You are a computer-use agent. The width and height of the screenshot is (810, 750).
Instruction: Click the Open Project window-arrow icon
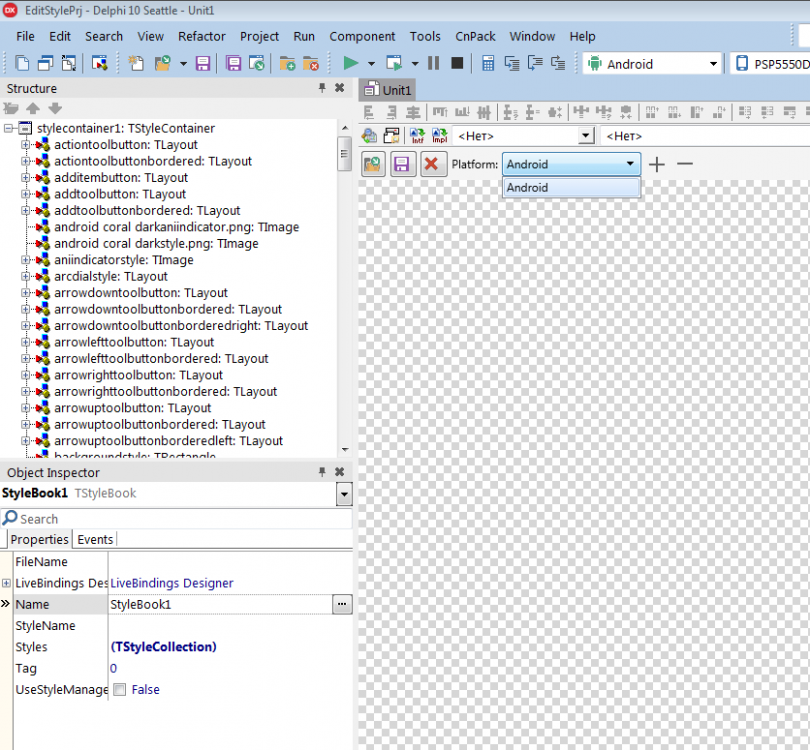pyautogui.click(x=257, y=63)
